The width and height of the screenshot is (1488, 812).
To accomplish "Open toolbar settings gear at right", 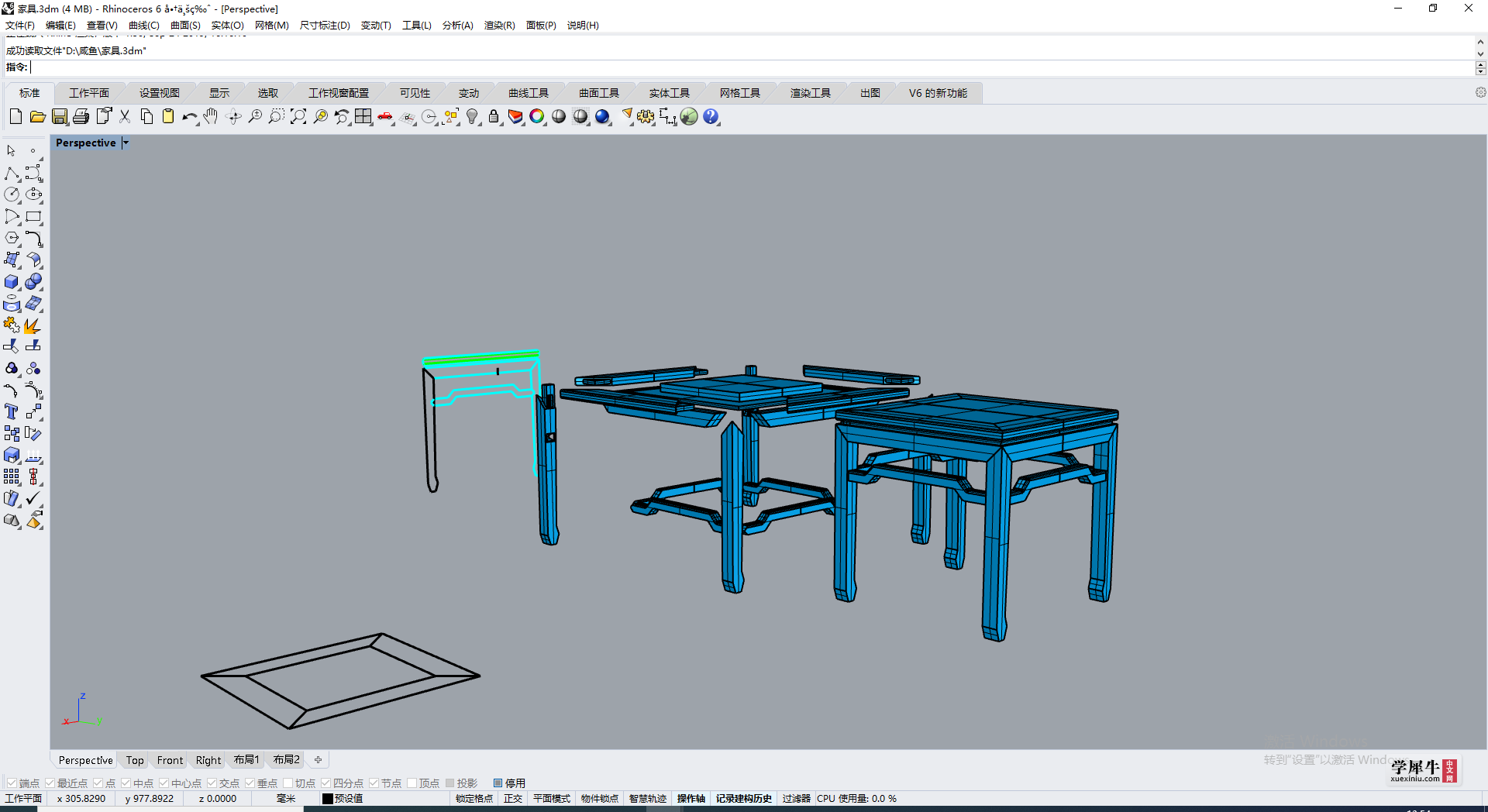I will [x=1480, y=93].
